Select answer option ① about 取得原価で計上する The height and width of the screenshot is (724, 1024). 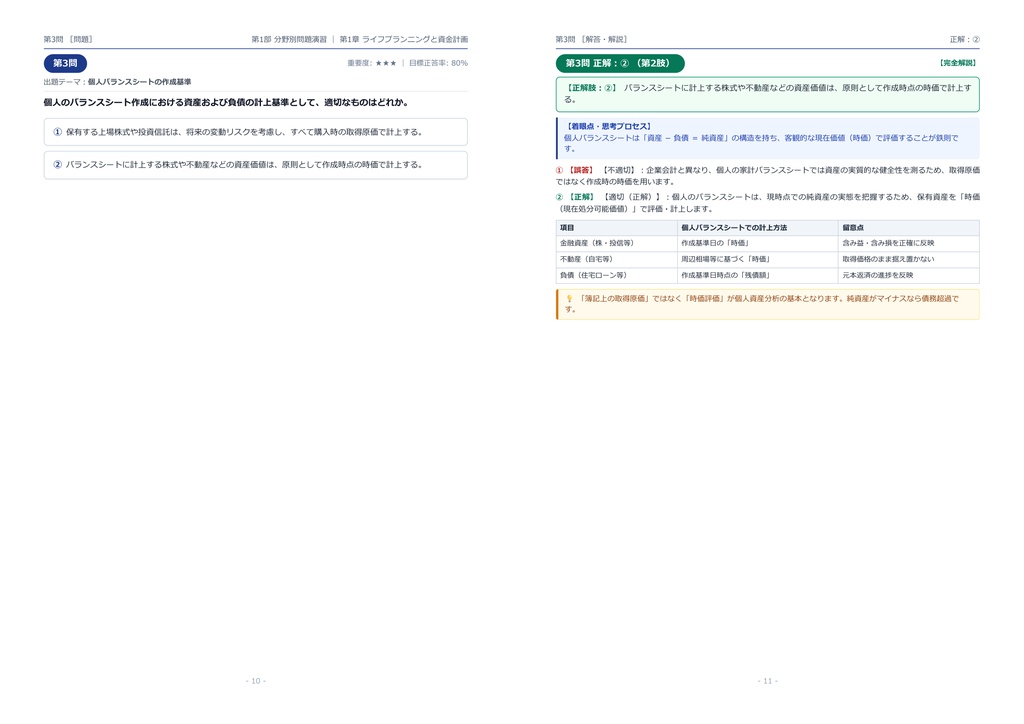pyautogui.click(x=255, y=132)
